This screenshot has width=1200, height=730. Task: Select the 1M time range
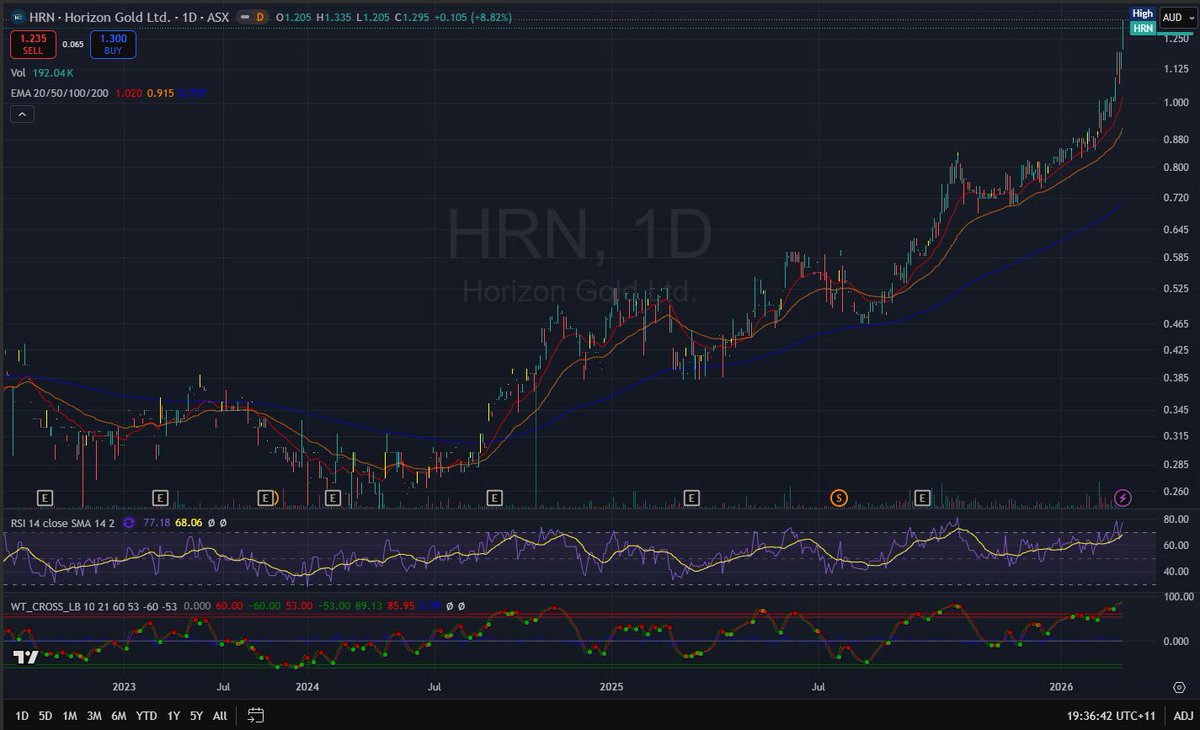pos(70,715)
